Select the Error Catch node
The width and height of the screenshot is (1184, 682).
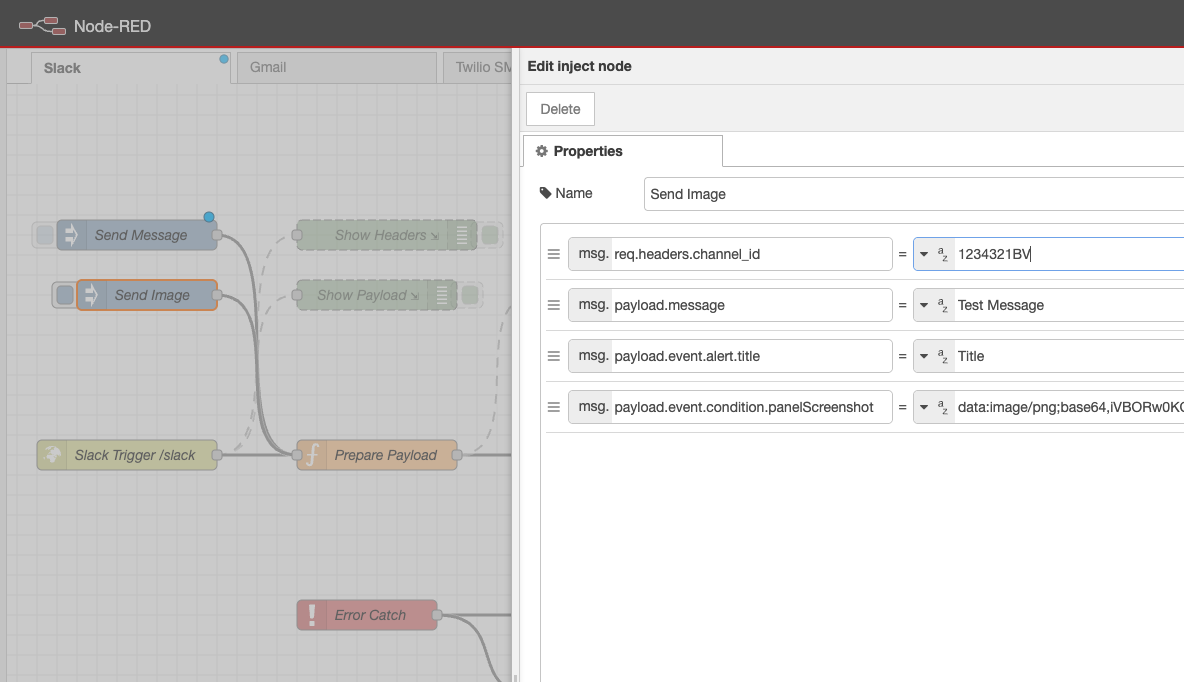[367, 615]
